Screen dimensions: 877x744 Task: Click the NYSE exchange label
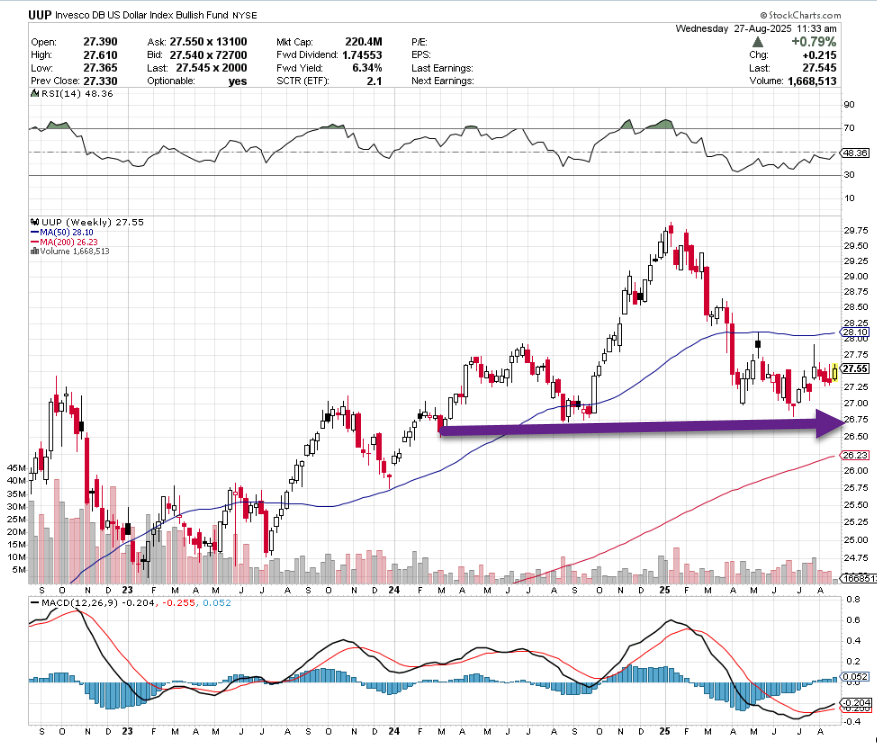pos(244,16)
